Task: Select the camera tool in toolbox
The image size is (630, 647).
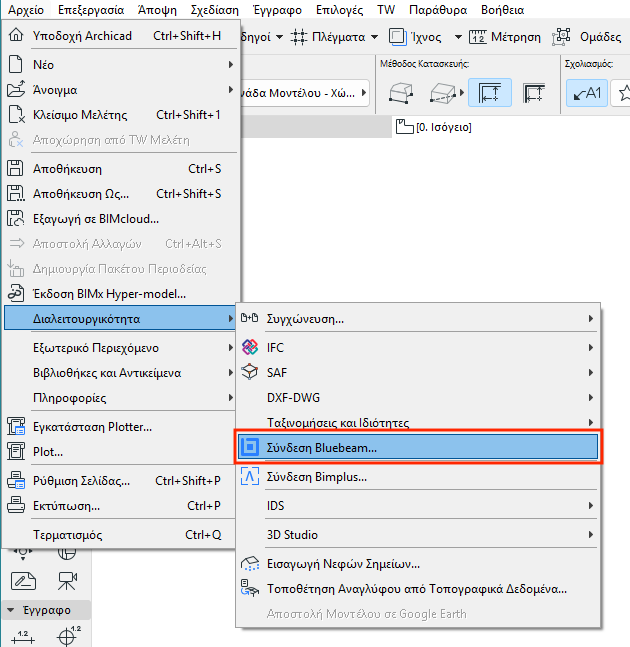Action: [x=67, y=581]
